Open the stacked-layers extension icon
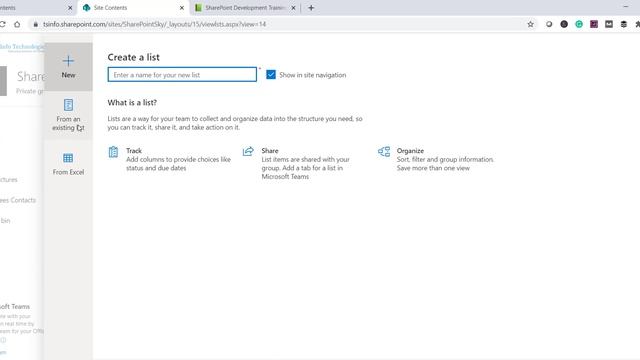 click(624, 24)
